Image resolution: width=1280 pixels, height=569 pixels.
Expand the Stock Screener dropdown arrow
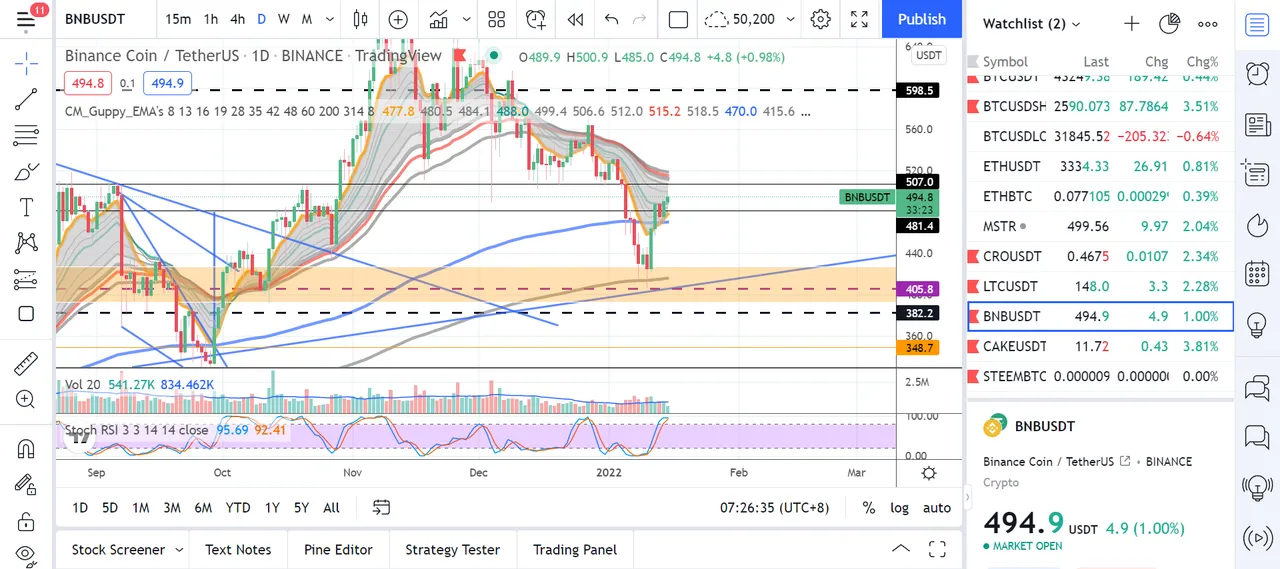179,550
